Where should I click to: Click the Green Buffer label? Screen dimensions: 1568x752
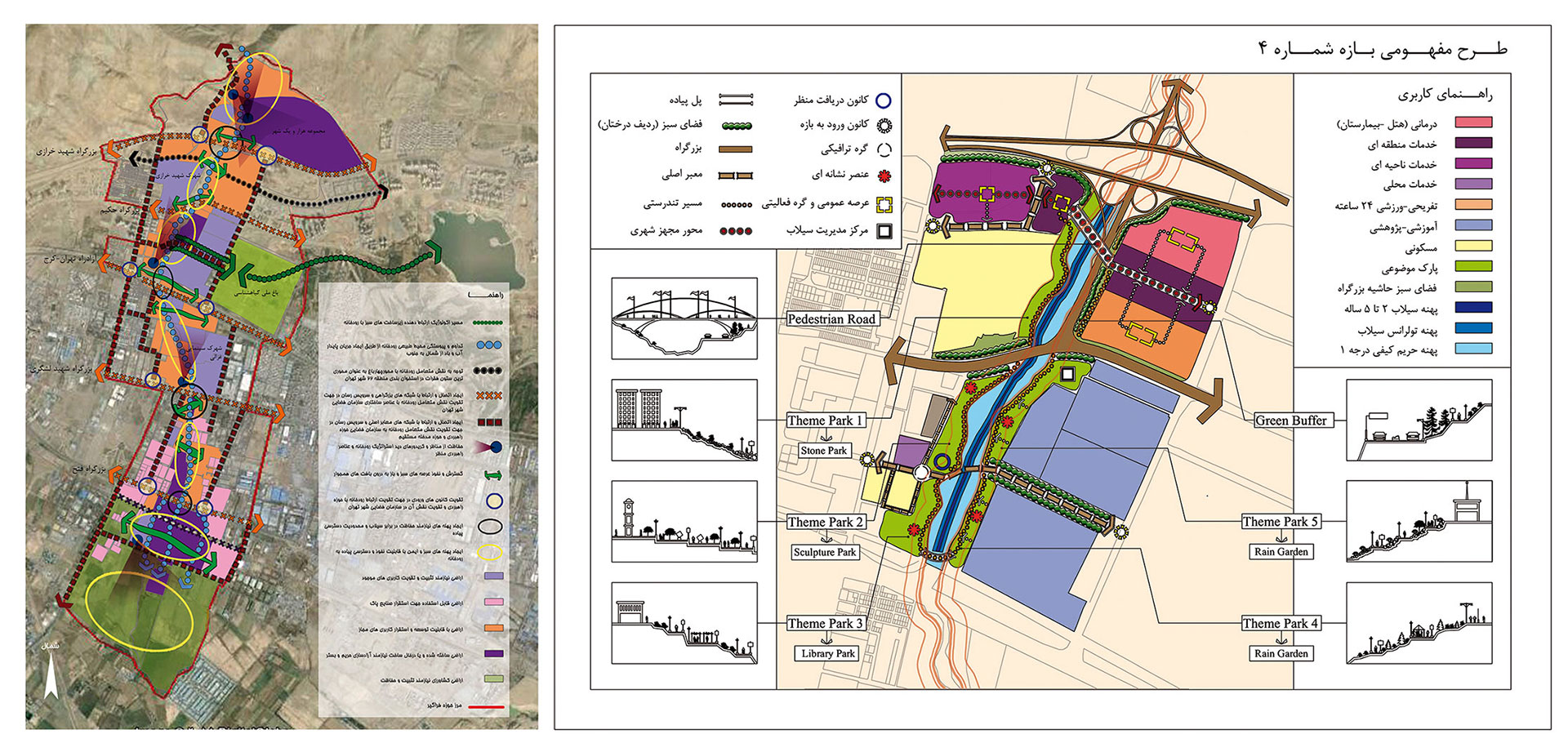point(1290,420)
